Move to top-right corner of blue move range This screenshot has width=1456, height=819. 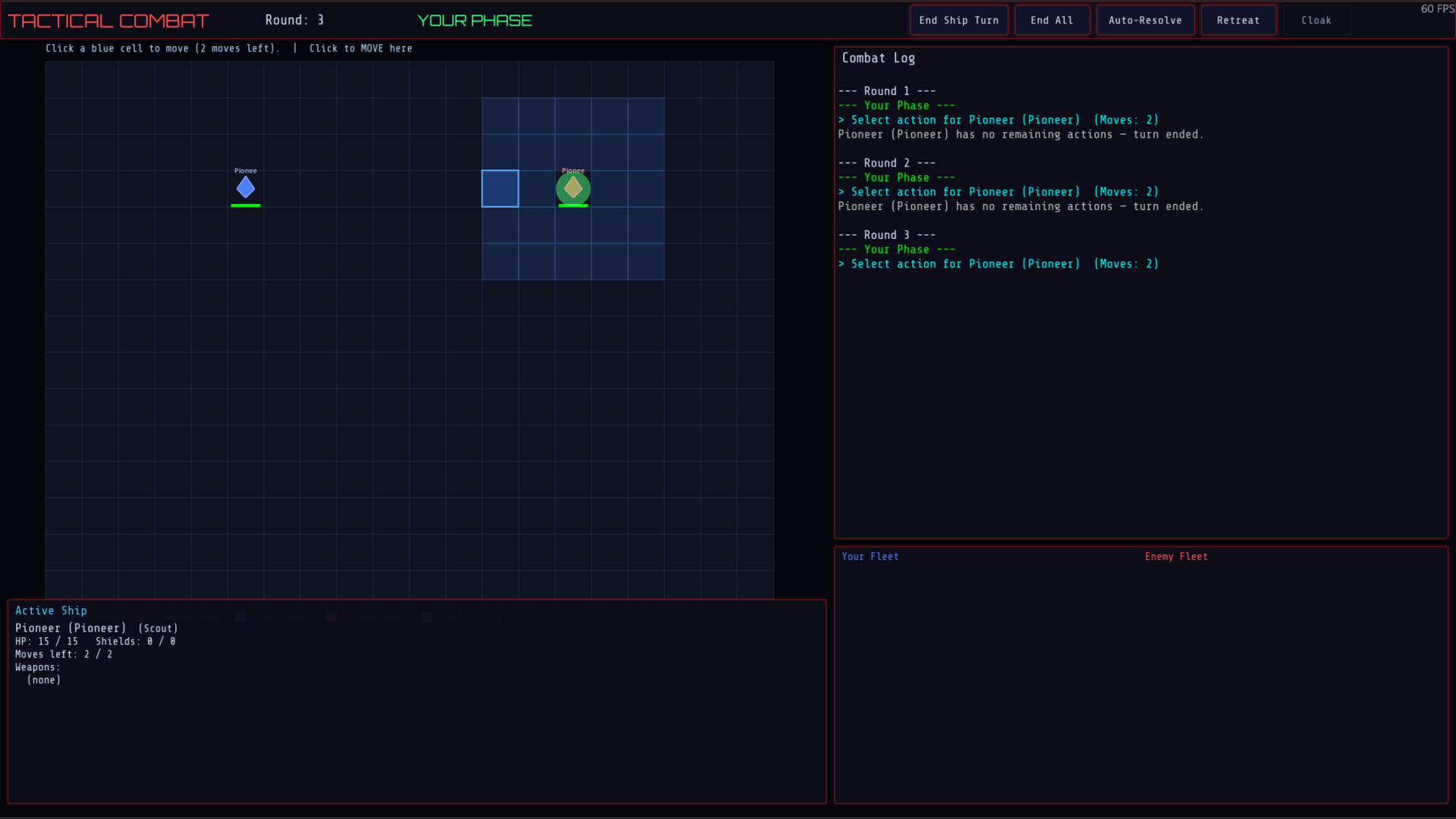click(x=646, y=116)
